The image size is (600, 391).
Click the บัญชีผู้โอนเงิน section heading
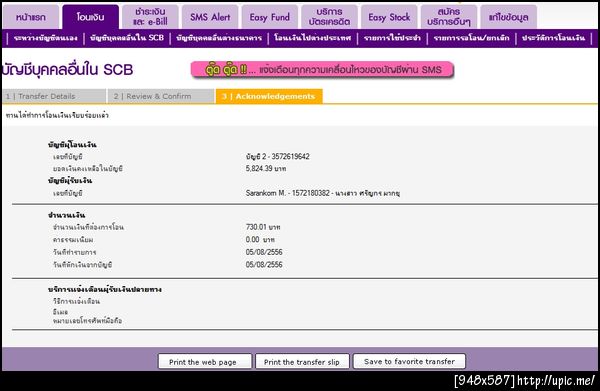[x=72, y=145]
